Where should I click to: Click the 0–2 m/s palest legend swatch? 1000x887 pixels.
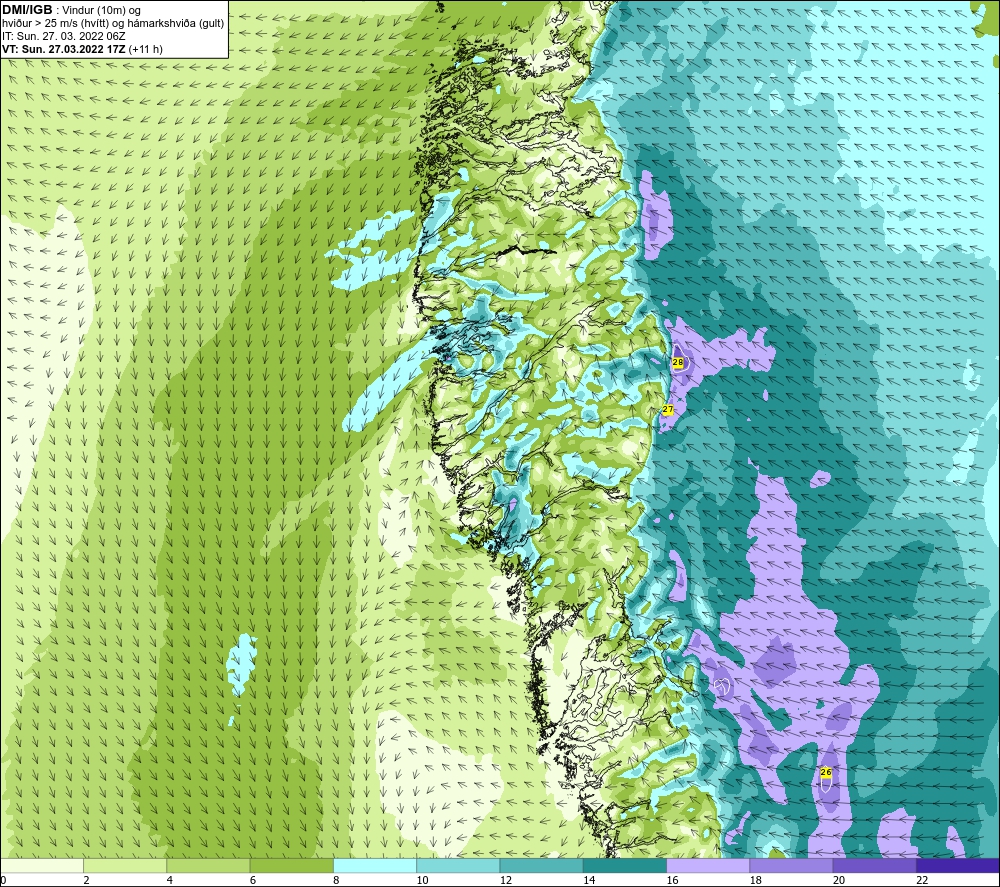[x=41, y=865]
